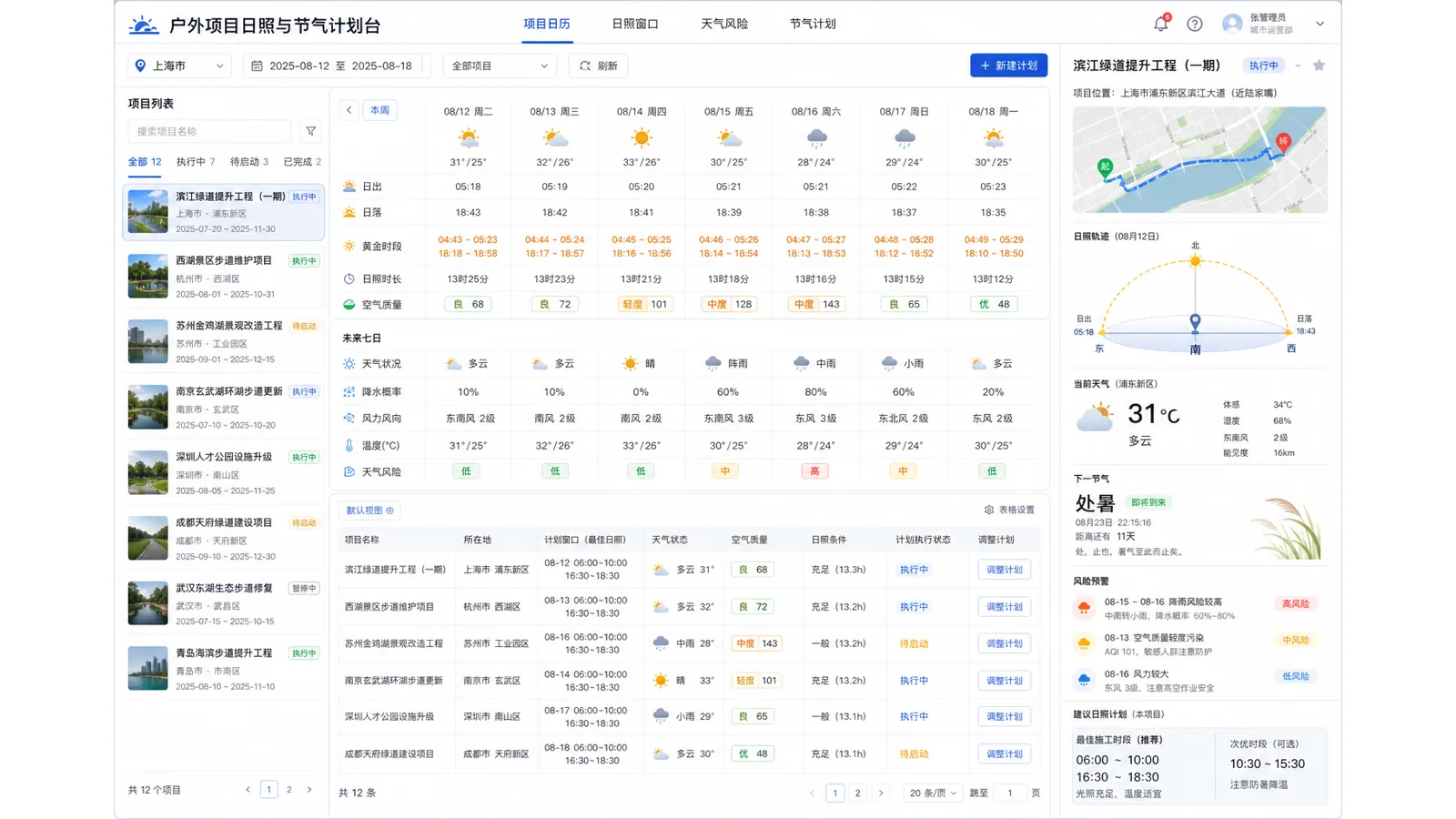Screen dimensions: 1456x819
Task: Open the 上海市 city dropdown
Action: [x=179, y=66]
